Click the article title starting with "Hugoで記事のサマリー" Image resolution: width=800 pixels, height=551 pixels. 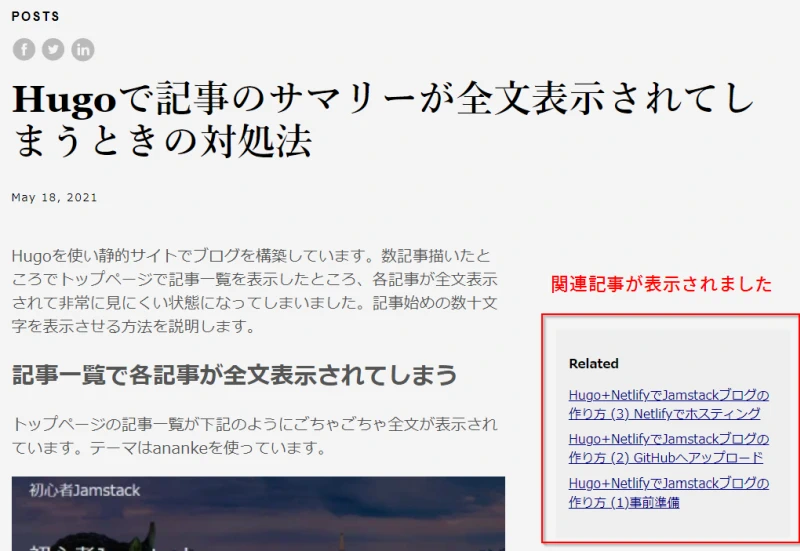click(x=383, y=120)
